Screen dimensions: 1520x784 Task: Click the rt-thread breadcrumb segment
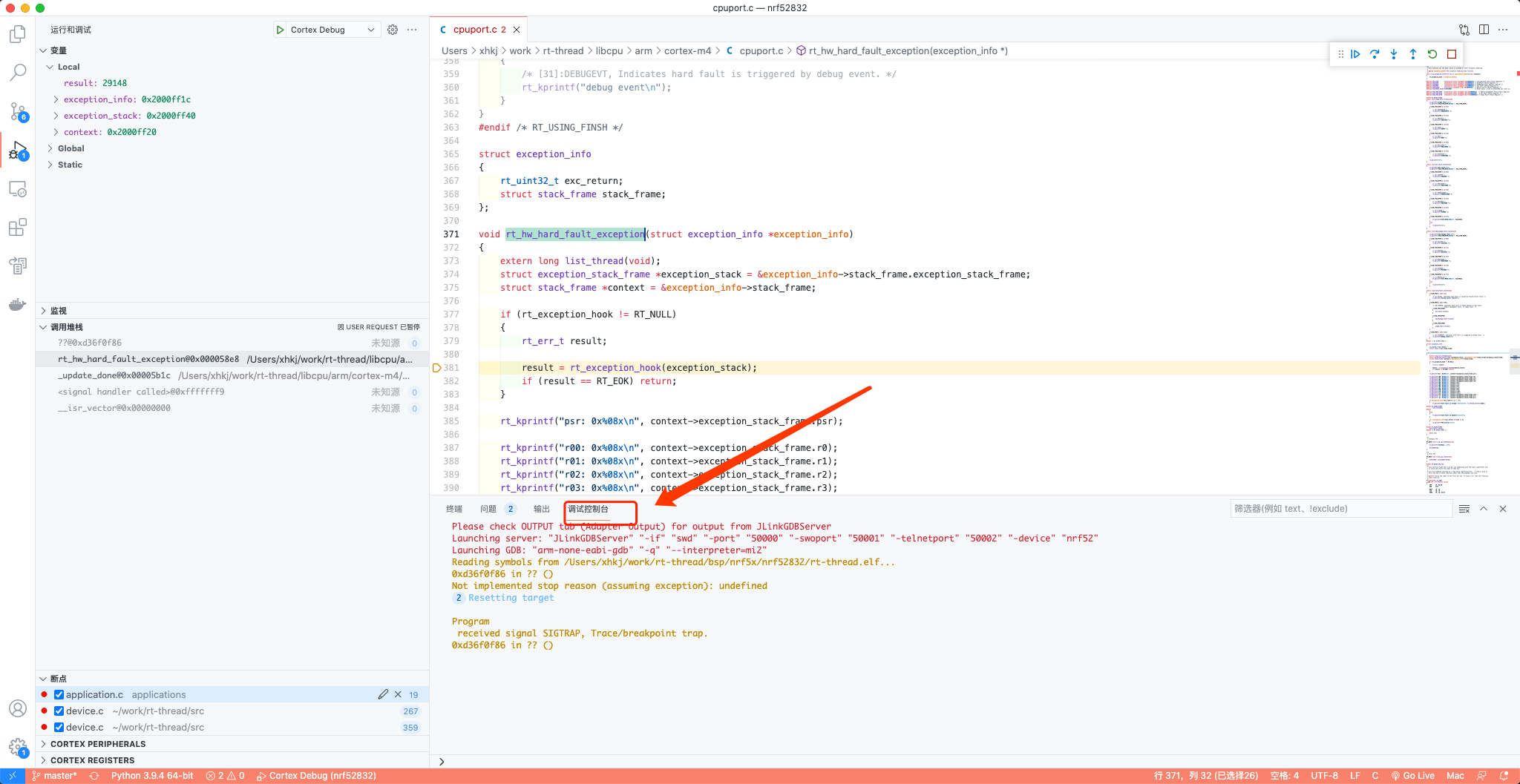click(563, 50)
